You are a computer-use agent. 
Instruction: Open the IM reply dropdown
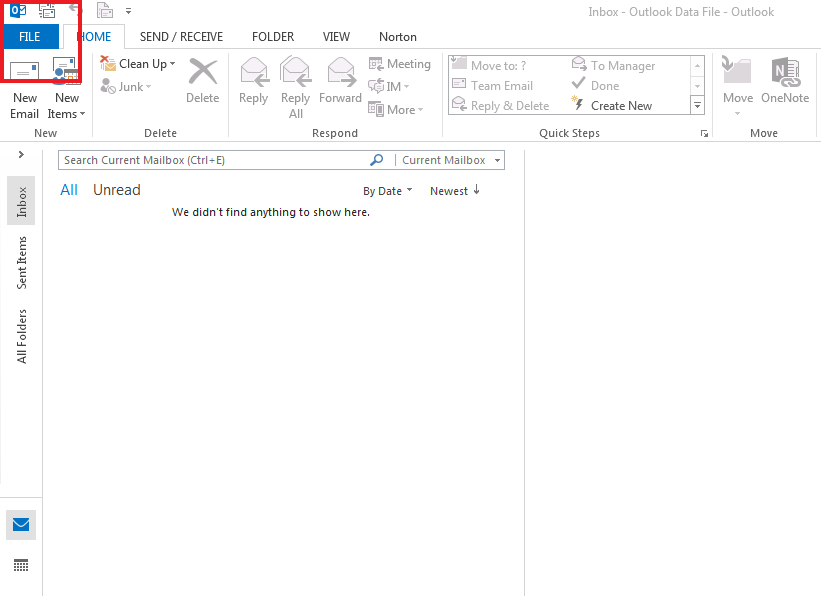389,86
